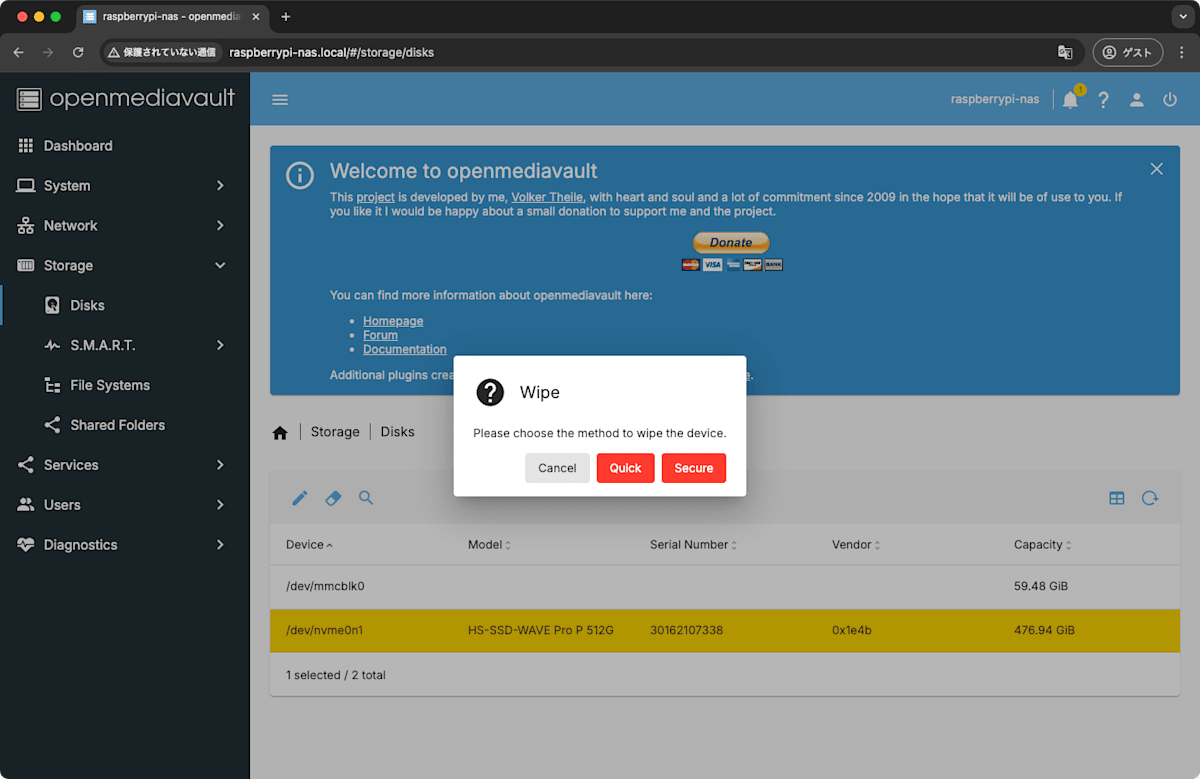The width and height of the screenshot is (1200, 779).
Task: Collapse the Storage menu
Action: pos(124,266)
